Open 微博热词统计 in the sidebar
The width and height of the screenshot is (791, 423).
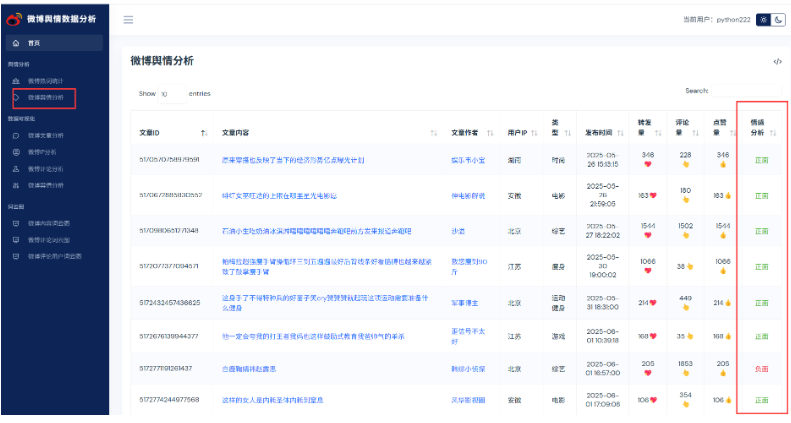click(x=45, y=81)
